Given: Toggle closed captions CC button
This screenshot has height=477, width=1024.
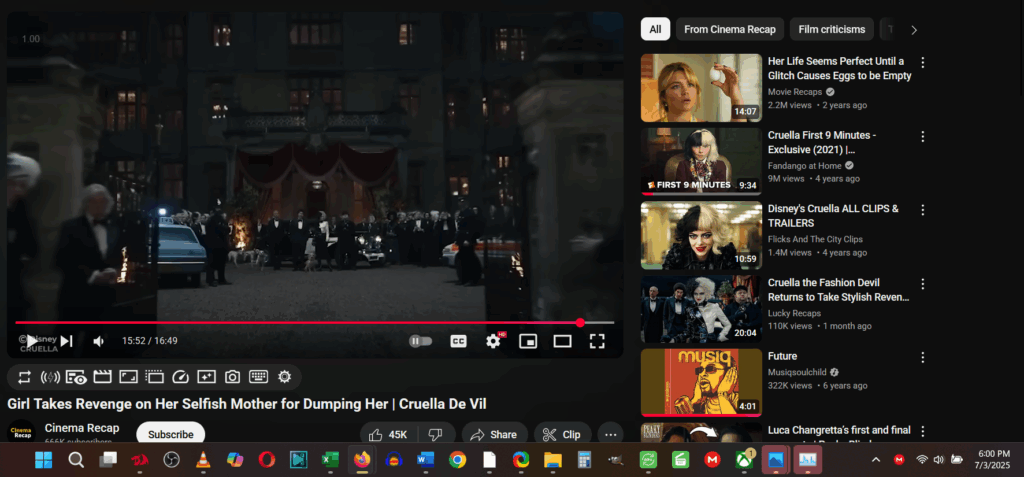Looking at the screenshot, I should coord(458,341).
